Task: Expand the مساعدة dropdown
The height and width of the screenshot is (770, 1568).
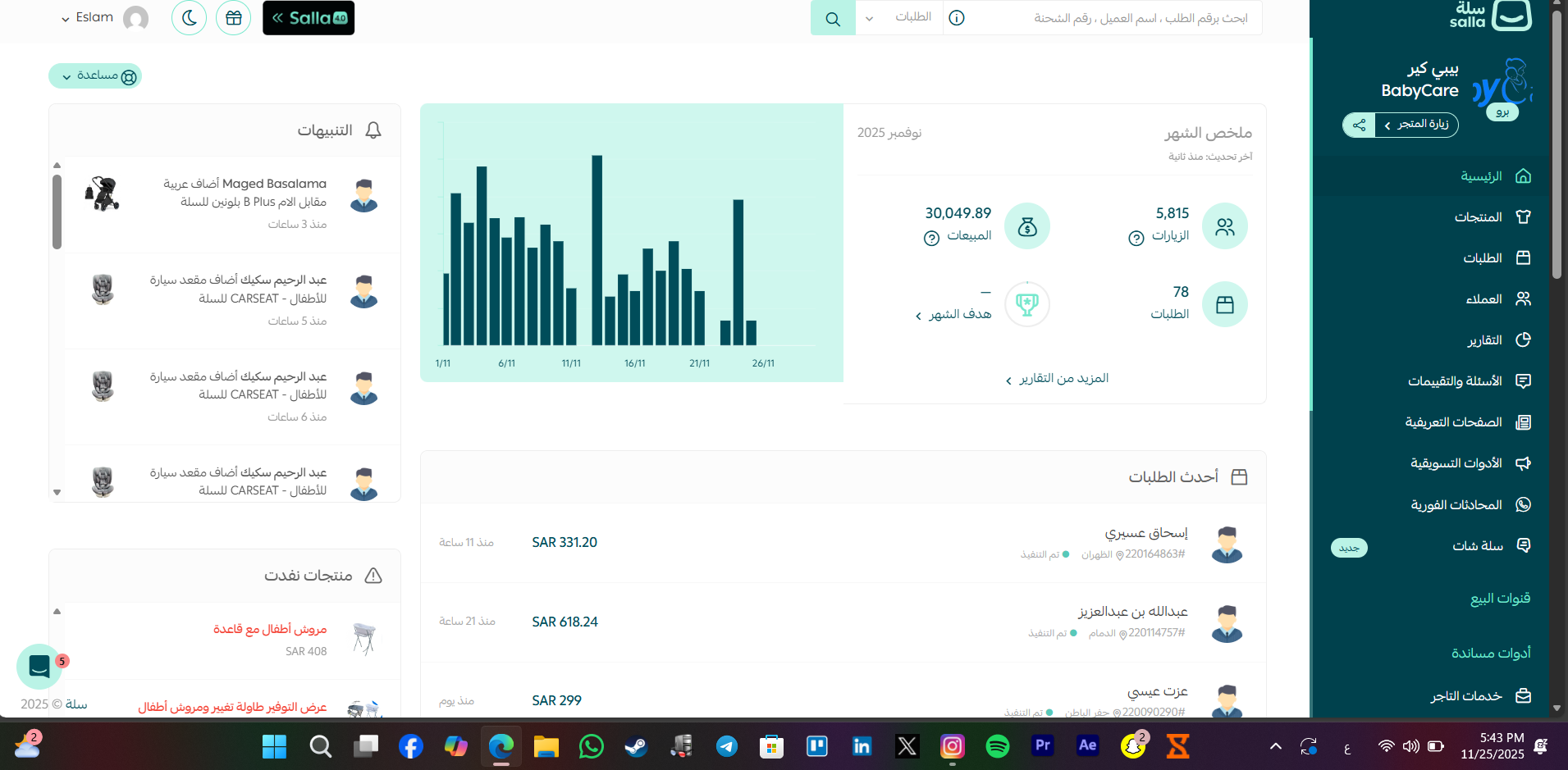Action: tap(96, 75)
